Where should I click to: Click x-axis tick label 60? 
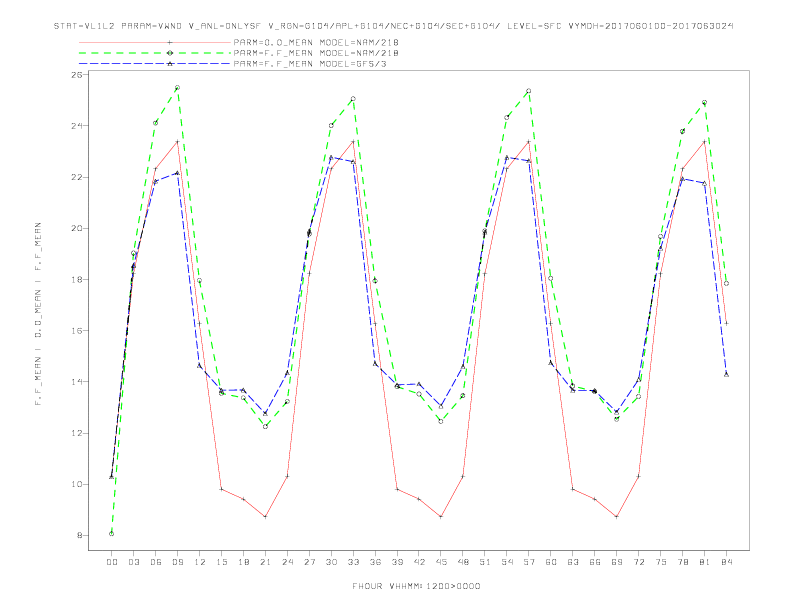click(551, 562)
